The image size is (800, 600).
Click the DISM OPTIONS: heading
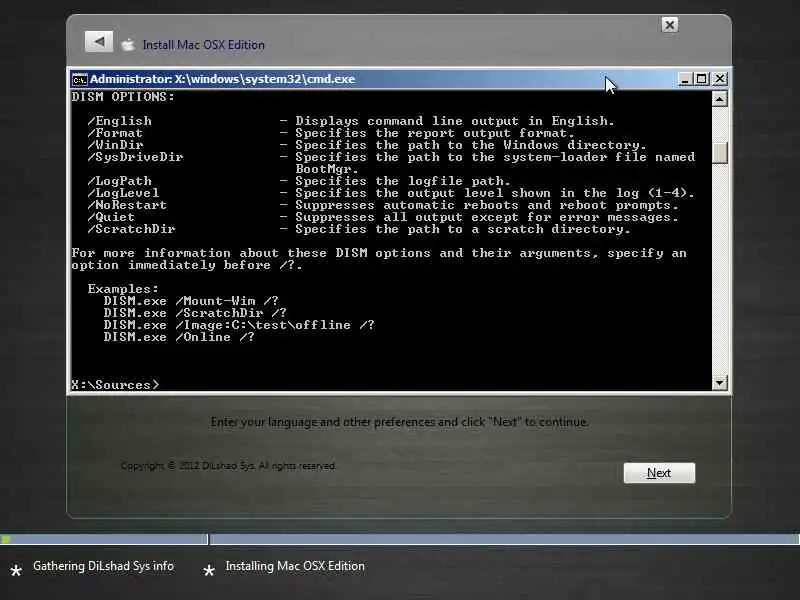pyautogui.click(x=123, y=97)
